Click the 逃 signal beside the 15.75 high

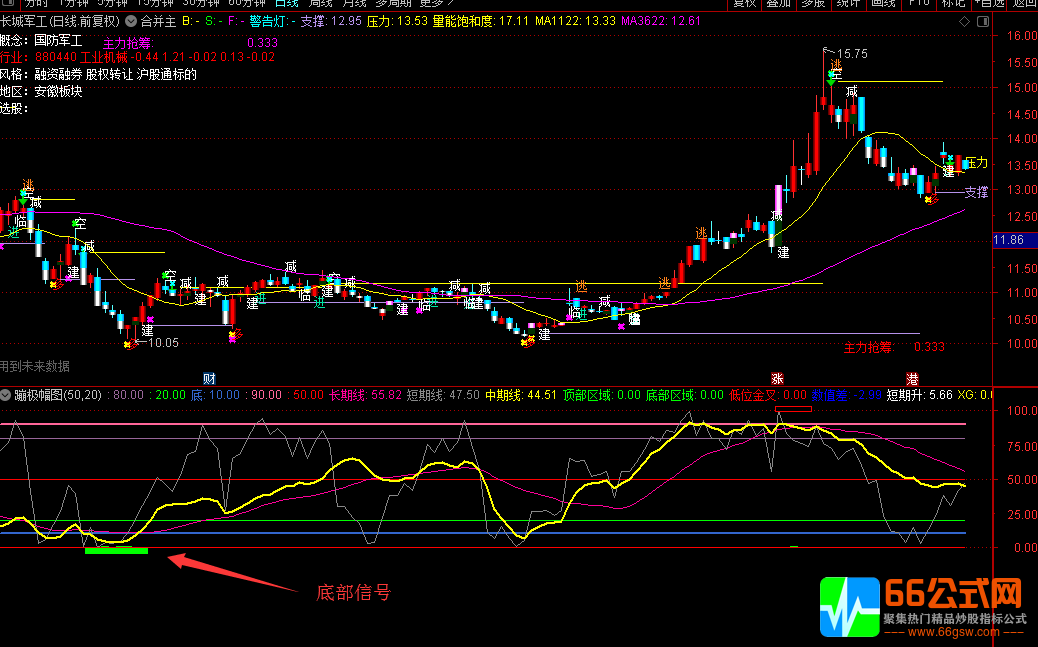tap(836, 64)
